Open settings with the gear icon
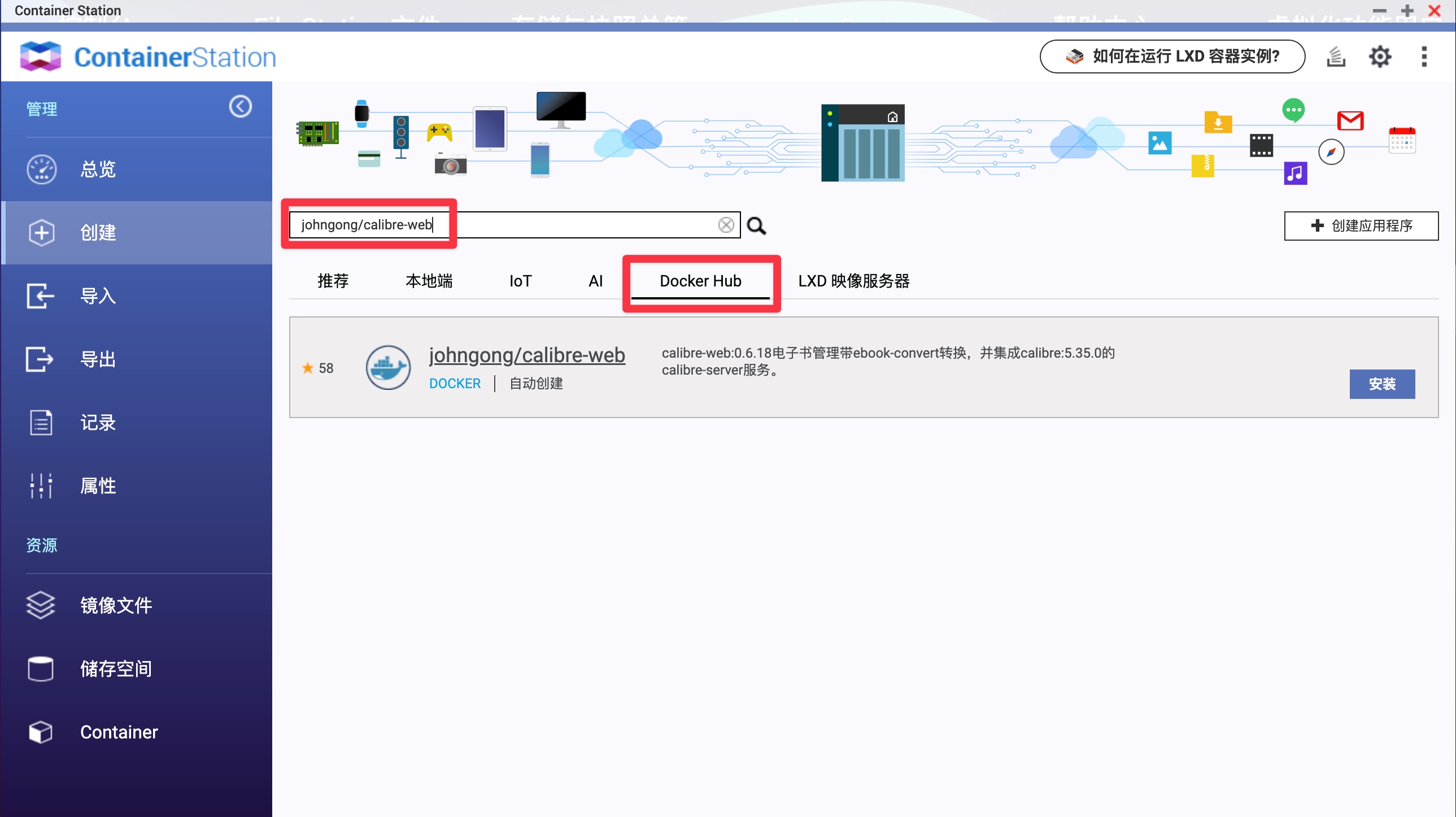This screenshot has height=817, width=1456. pos(1380,57)
